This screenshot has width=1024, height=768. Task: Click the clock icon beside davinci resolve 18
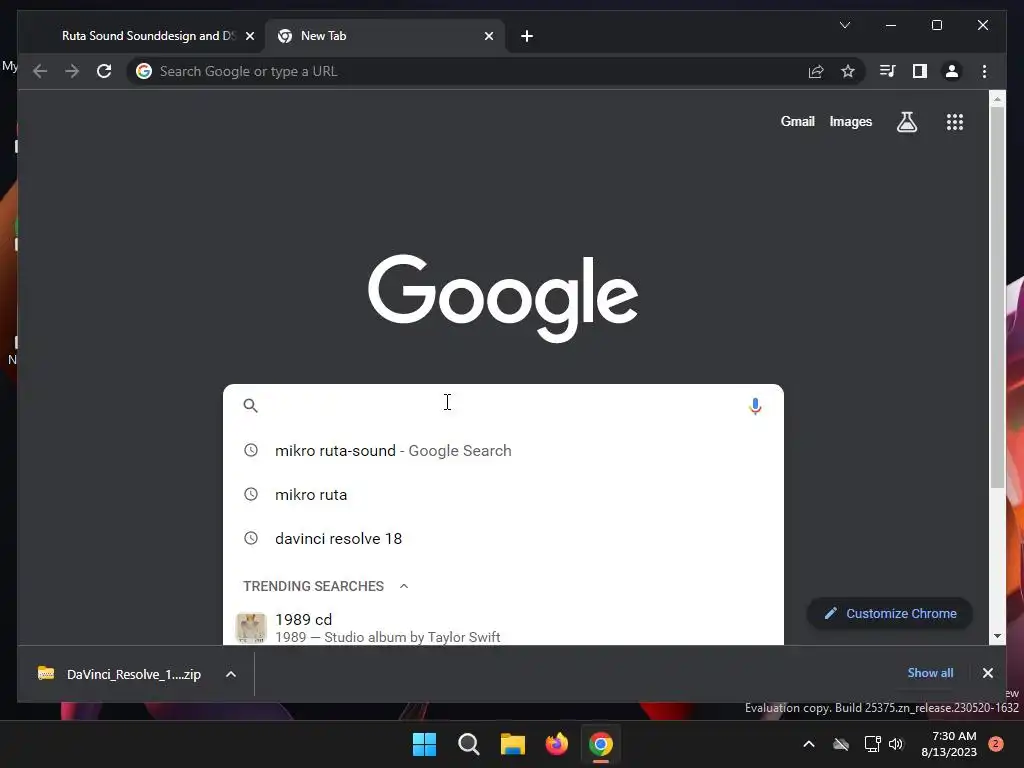pyautogui.click(x=251, y=538)
